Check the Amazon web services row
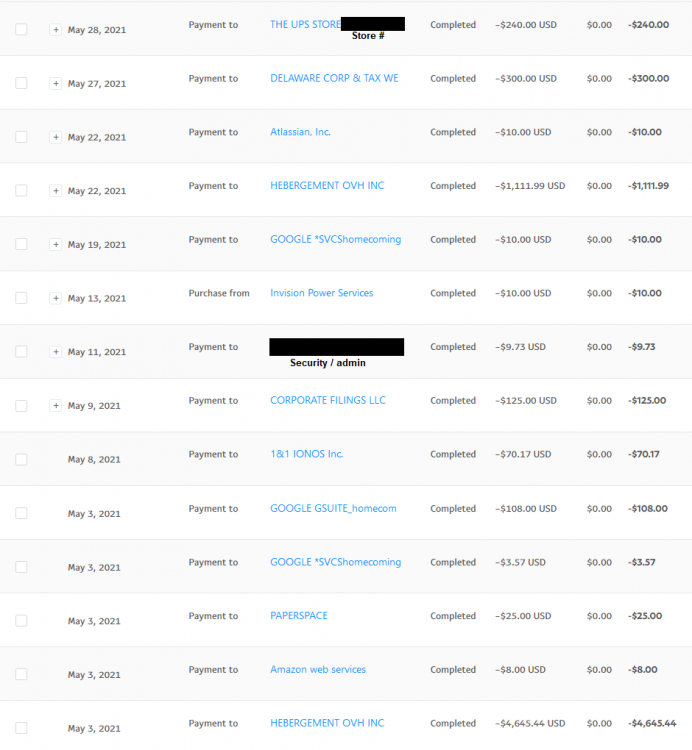The width and height of the screenshot is (692, 750). tap(21, 674)
